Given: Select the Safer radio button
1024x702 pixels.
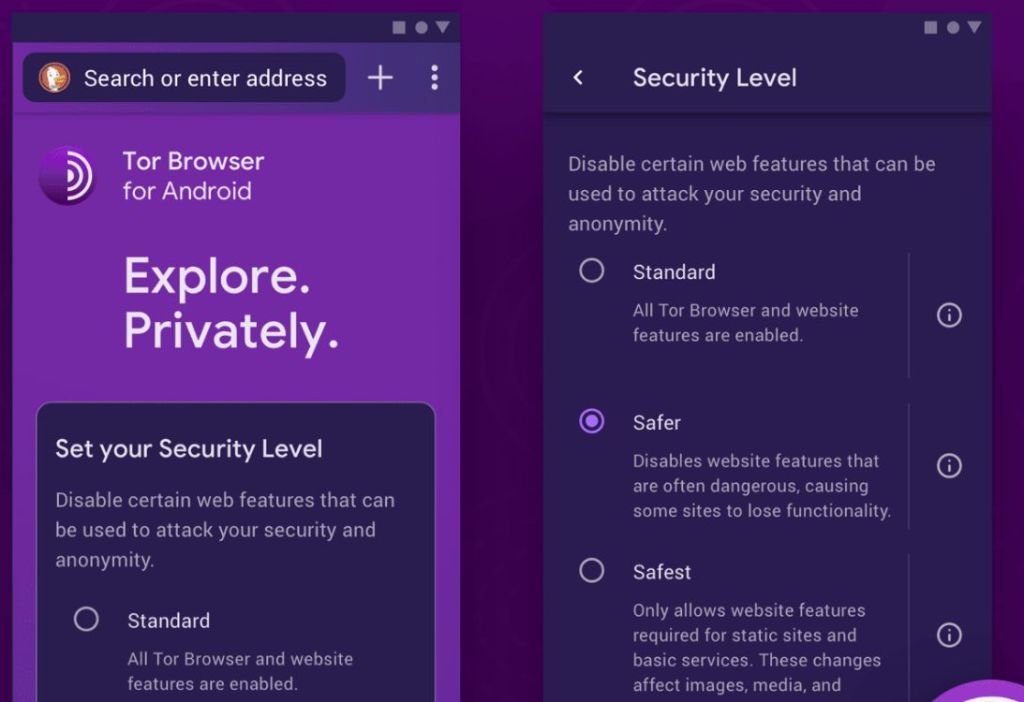Looking at the screenshot, I should click(592, 421).
